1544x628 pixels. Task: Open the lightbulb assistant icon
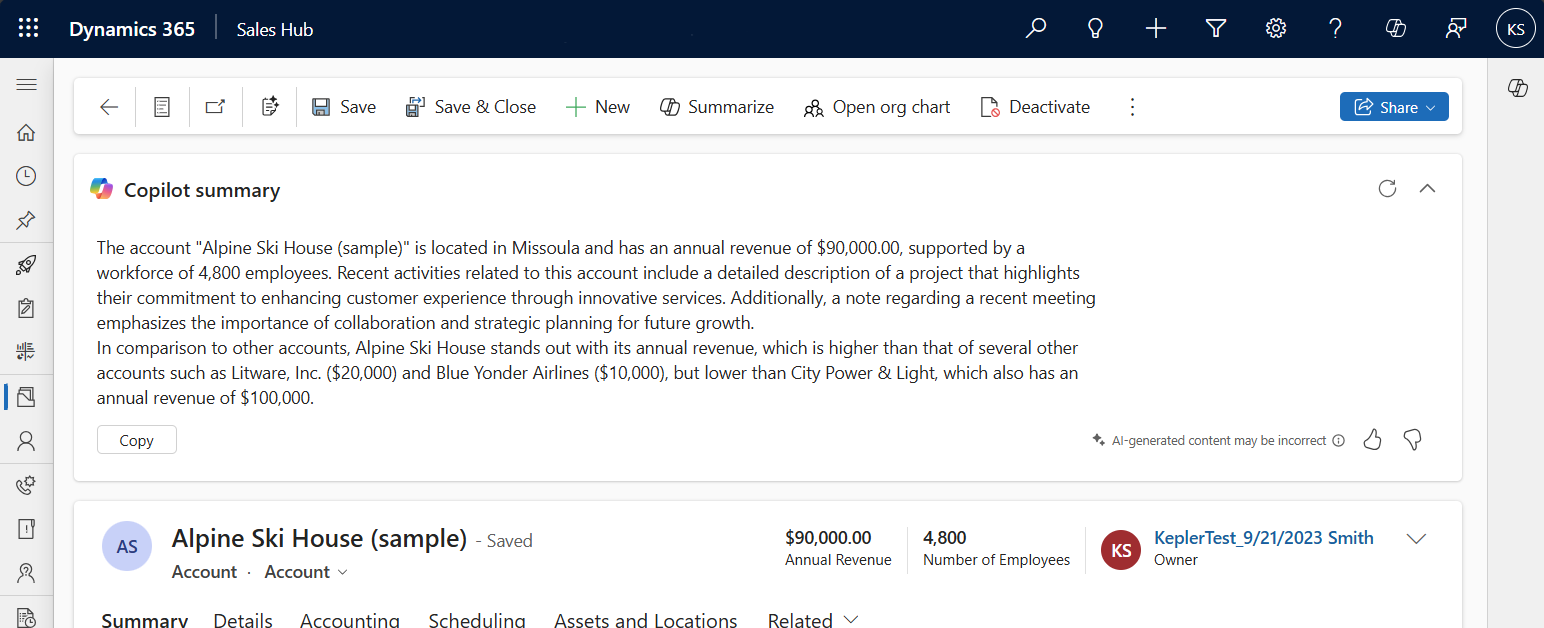click(x=1096, y=29)
